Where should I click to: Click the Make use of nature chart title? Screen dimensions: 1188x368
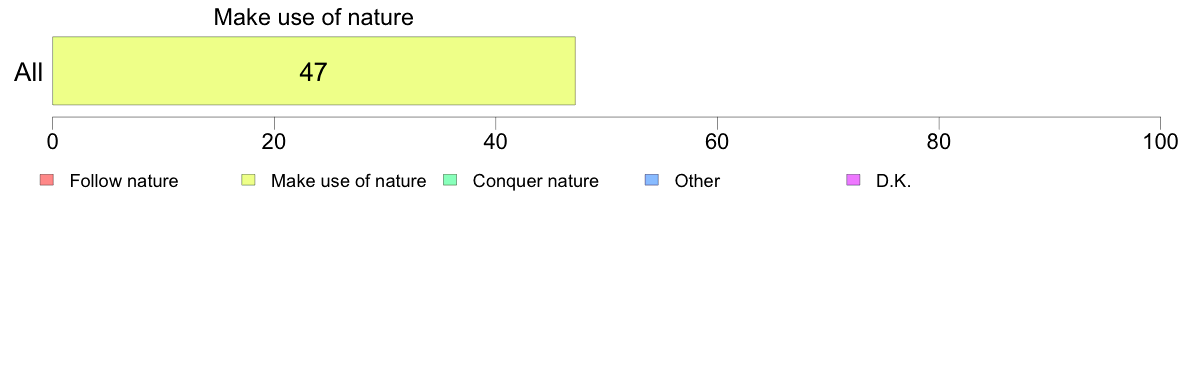click(314, 17)
